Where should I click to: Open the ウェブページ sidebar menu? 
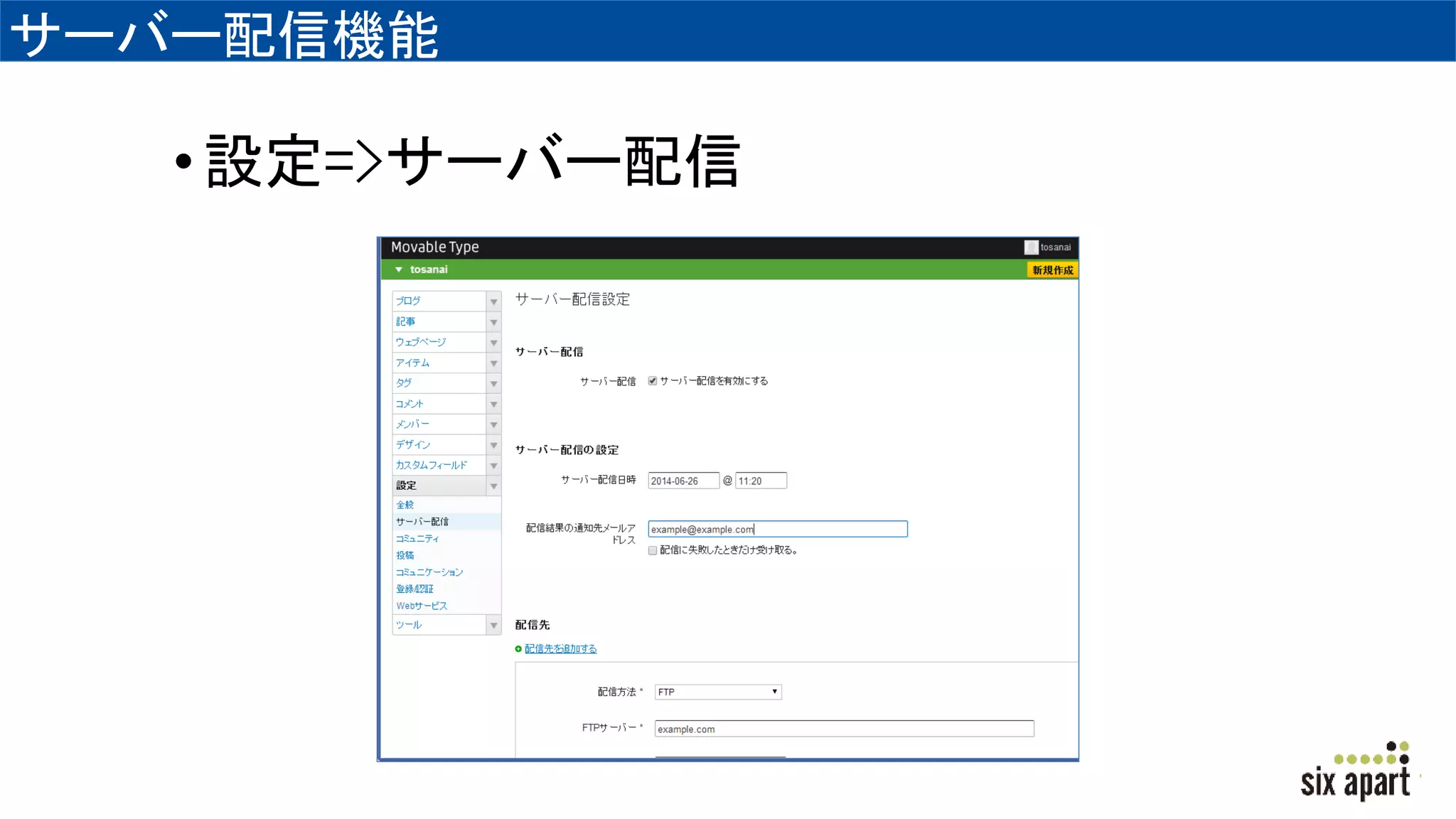[439, 343]
